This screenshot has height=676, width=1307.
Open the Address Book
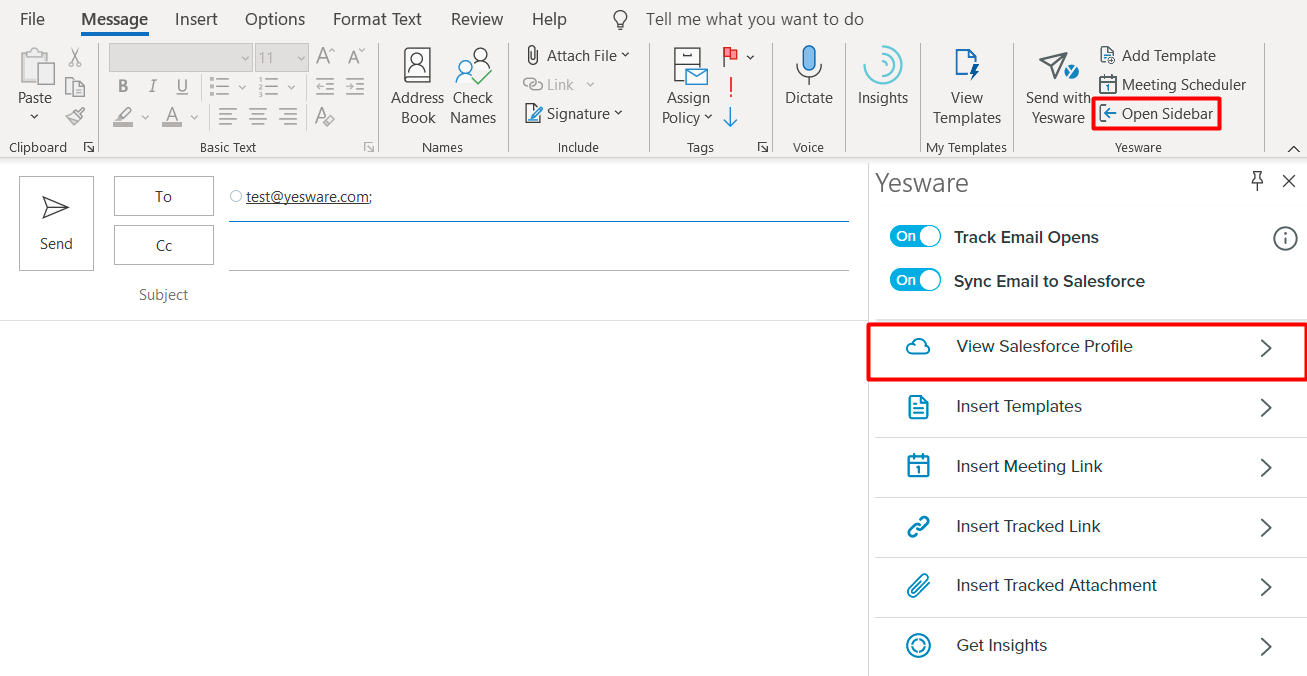click(418, 88)
